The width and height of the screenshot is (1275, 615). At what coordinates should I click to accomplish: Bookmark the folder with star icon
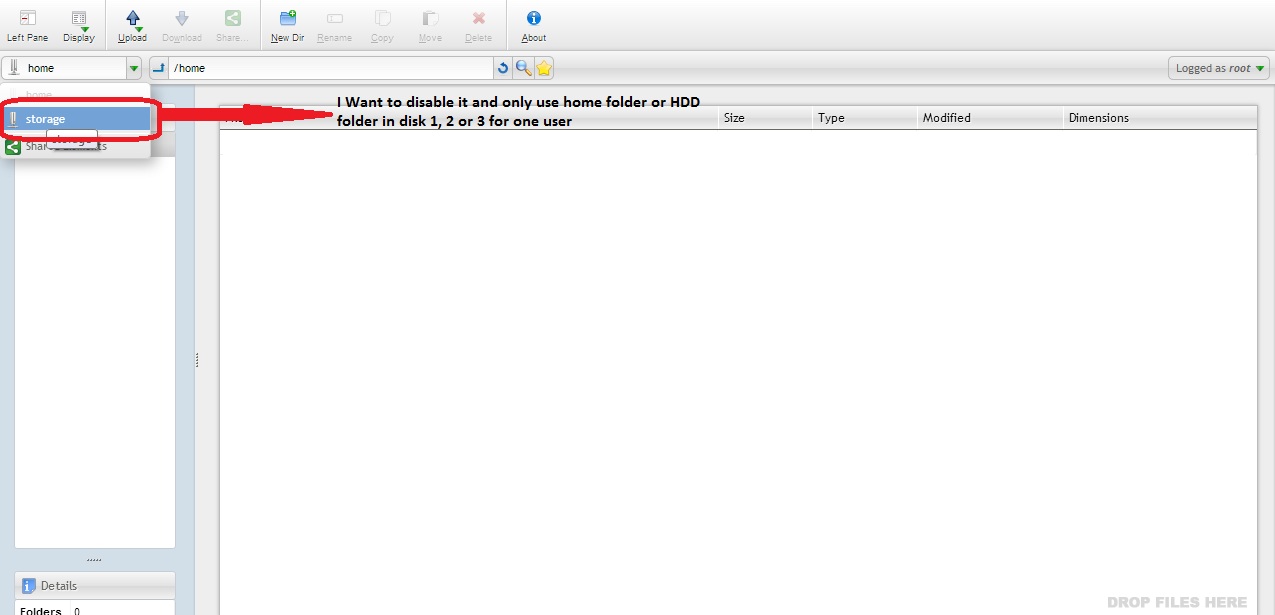click(543, 68)
